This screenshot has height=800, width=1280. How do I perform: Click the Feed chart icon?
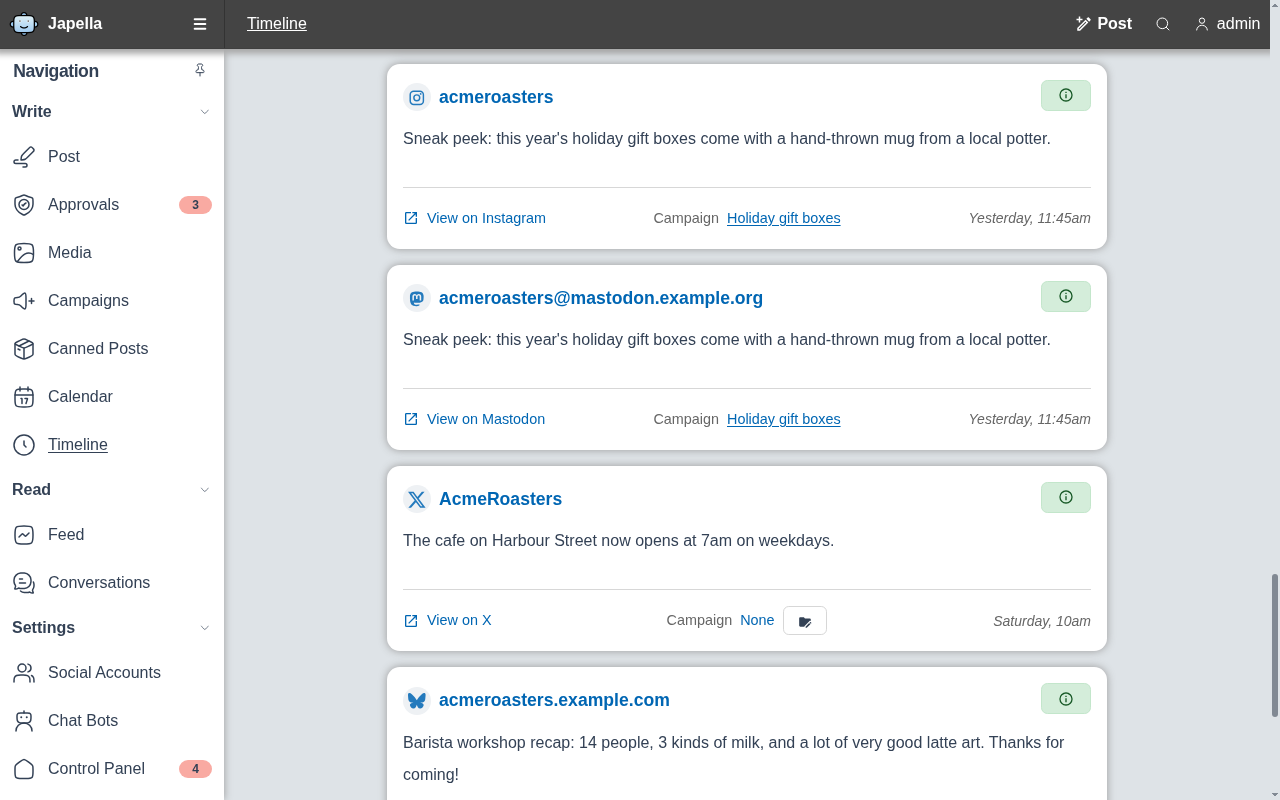24,534
